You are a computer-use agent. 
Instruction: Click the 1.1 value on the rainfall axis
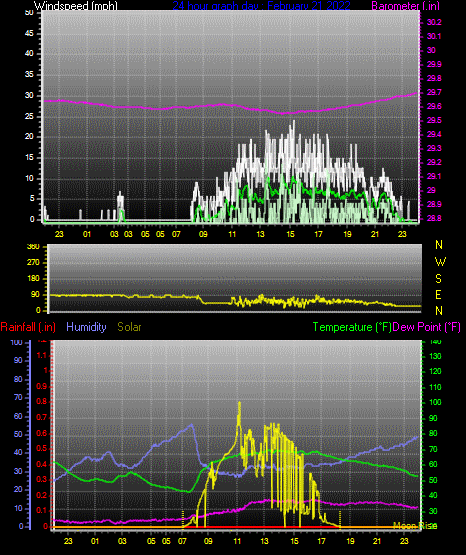[x=42, y=355]
